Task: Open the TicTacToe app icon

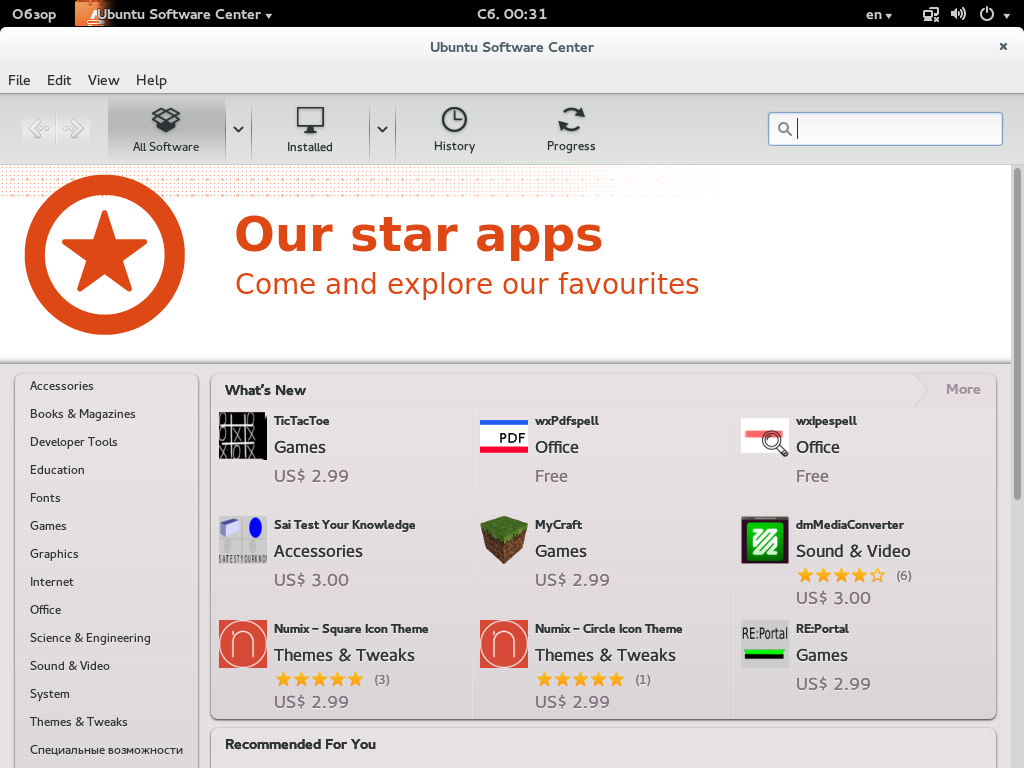Action: coord(242,436)
